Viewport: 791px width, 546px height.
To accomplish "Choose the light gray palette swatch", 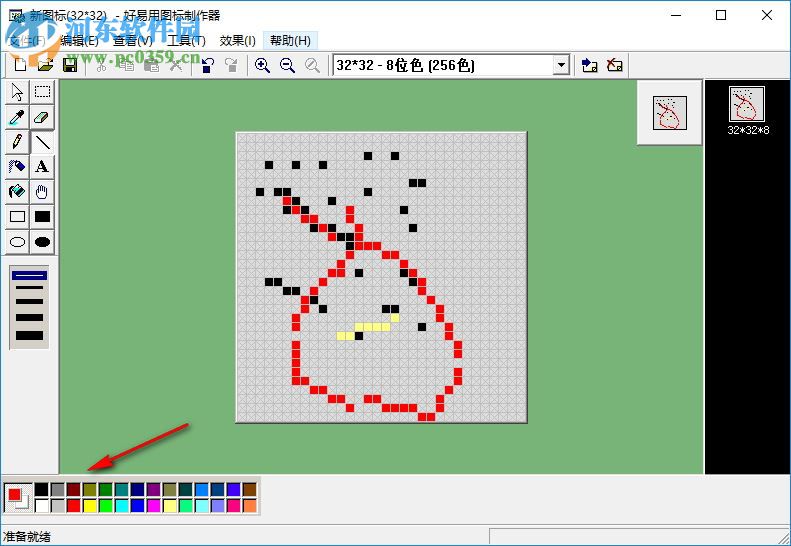I will 58,505.
